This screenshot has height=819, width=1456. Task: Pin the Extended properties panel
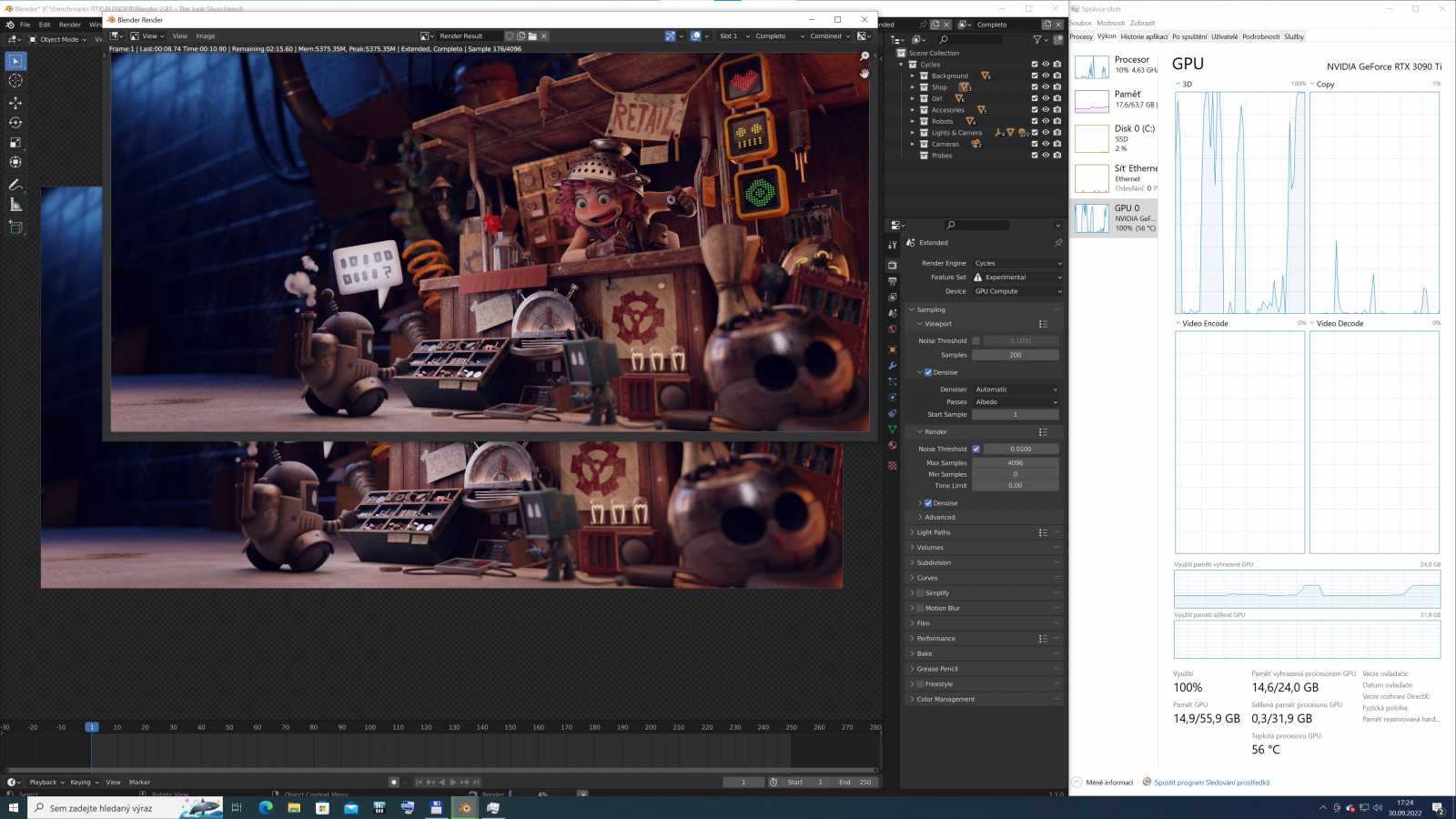tap(1057, 243)
